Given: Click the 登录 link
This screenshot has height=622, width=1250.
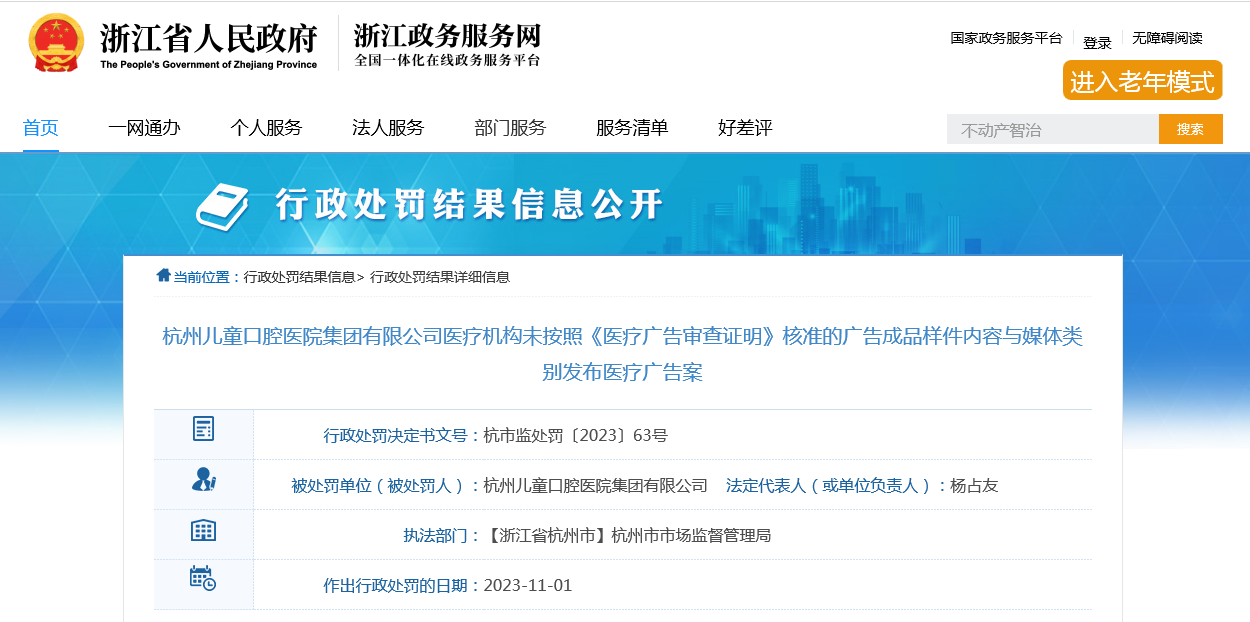Looking at the screenshot, I should [x=1097, y=43].
